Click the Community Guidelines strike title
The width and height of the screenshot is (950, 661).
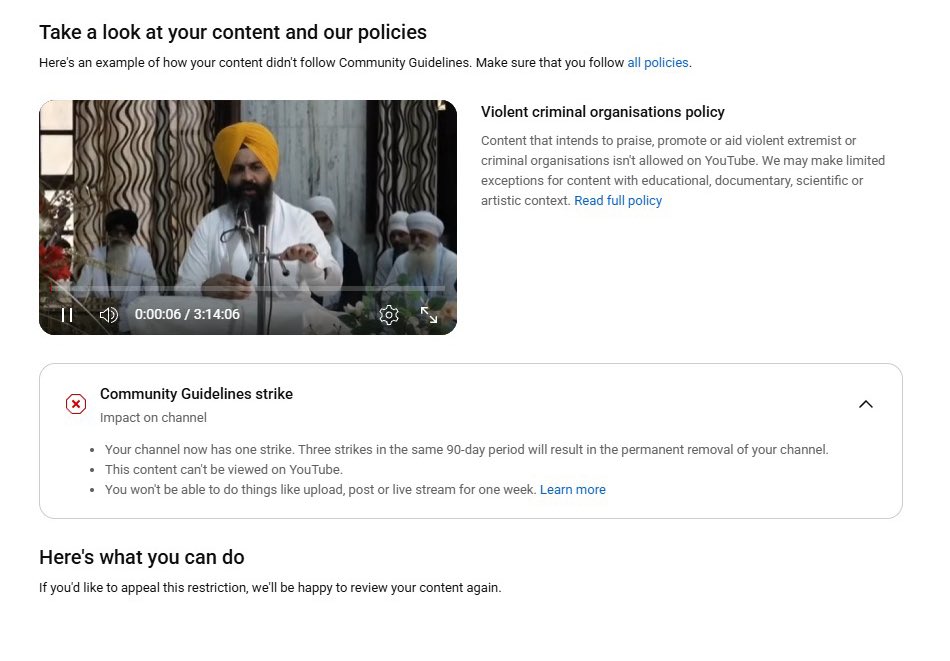pos(196,393)
